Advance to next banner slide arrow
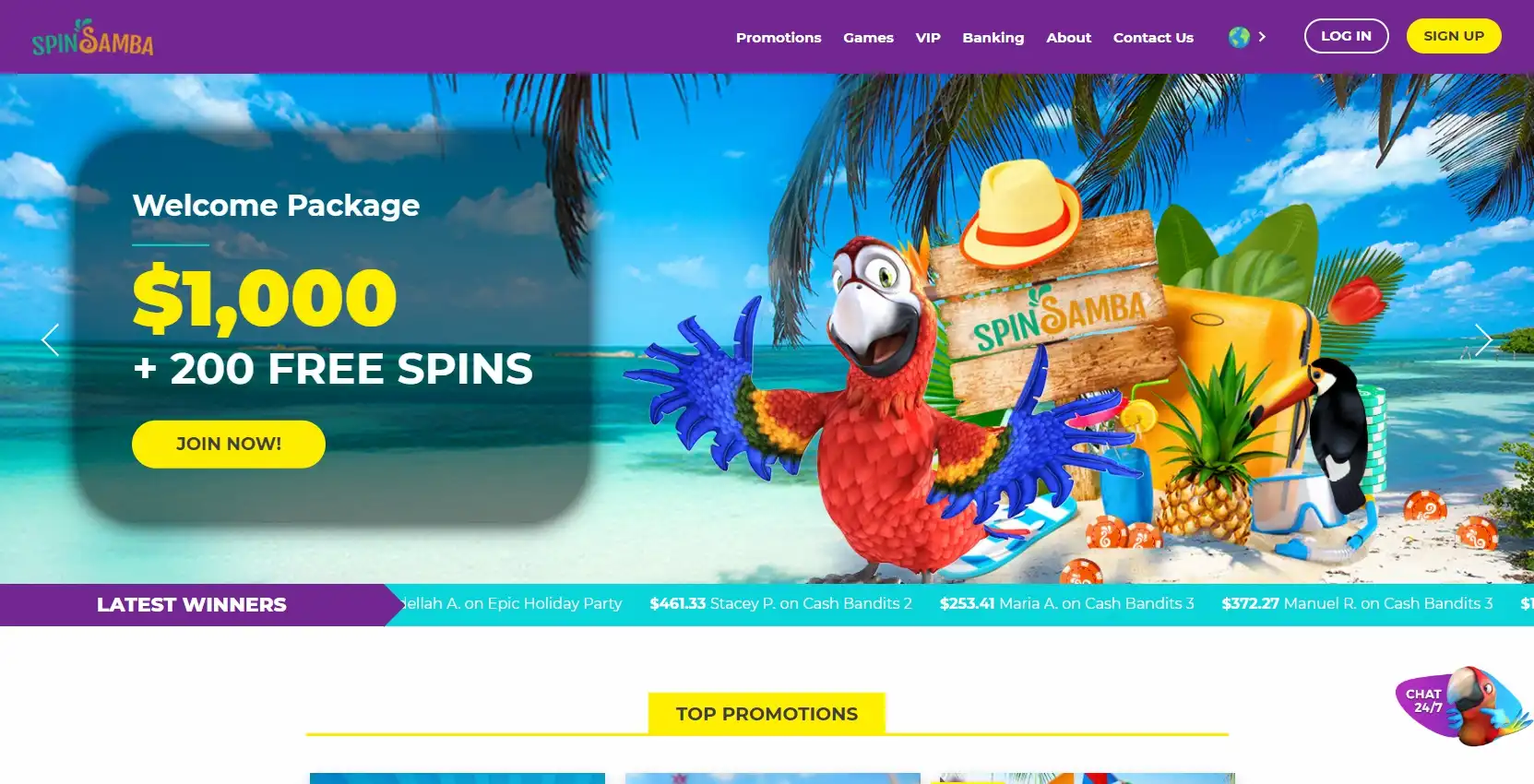The width and height of the screenshot is (1534, 784). [1483, 339]
